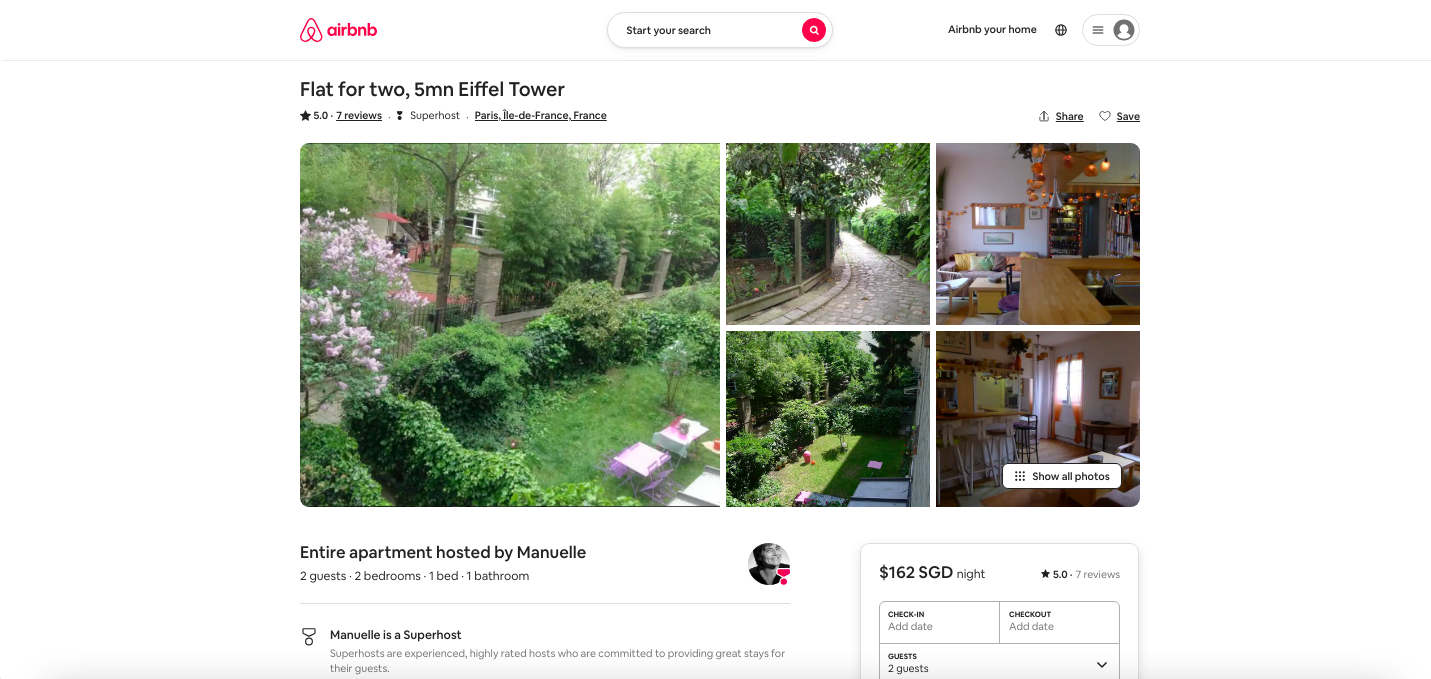Open the language globe icon
This screenshot has height=679, width=1431.
(x=1061, y=30)
